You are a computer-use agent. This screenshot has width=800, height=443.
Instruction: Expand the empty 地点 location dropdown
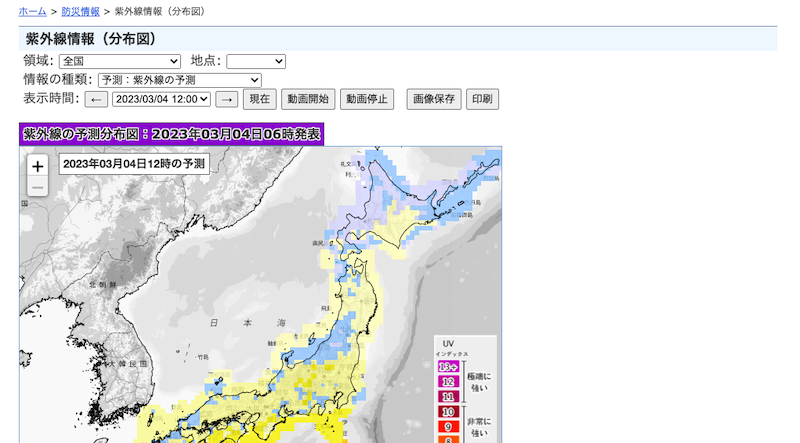[255, 62]
